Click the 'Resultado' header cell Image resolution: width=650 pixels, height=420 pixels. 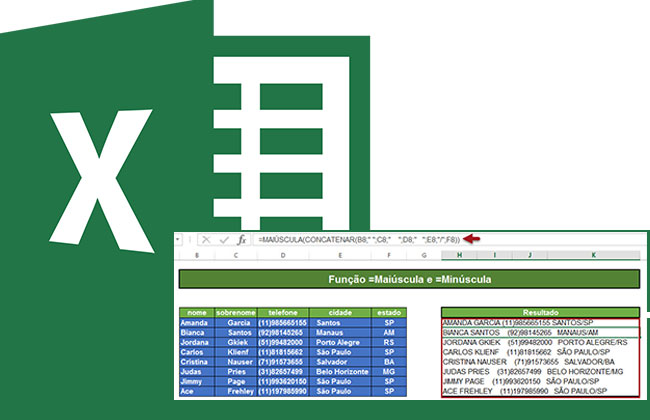point(541,313)
